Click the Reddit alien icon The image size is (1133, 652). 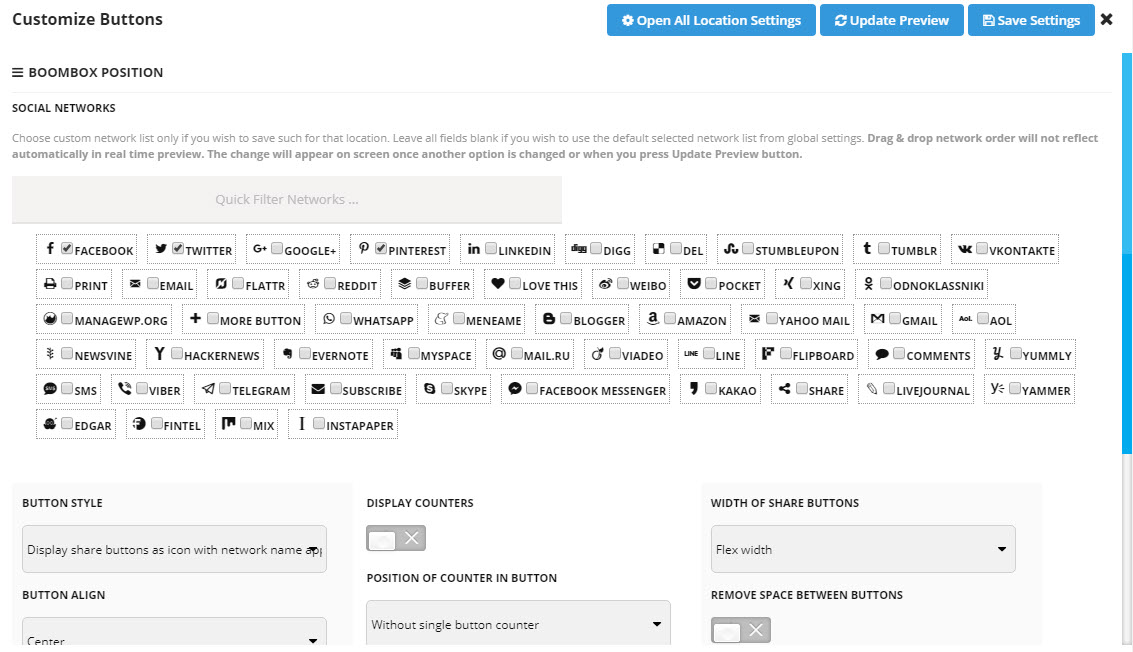click(x=313, y=283)
